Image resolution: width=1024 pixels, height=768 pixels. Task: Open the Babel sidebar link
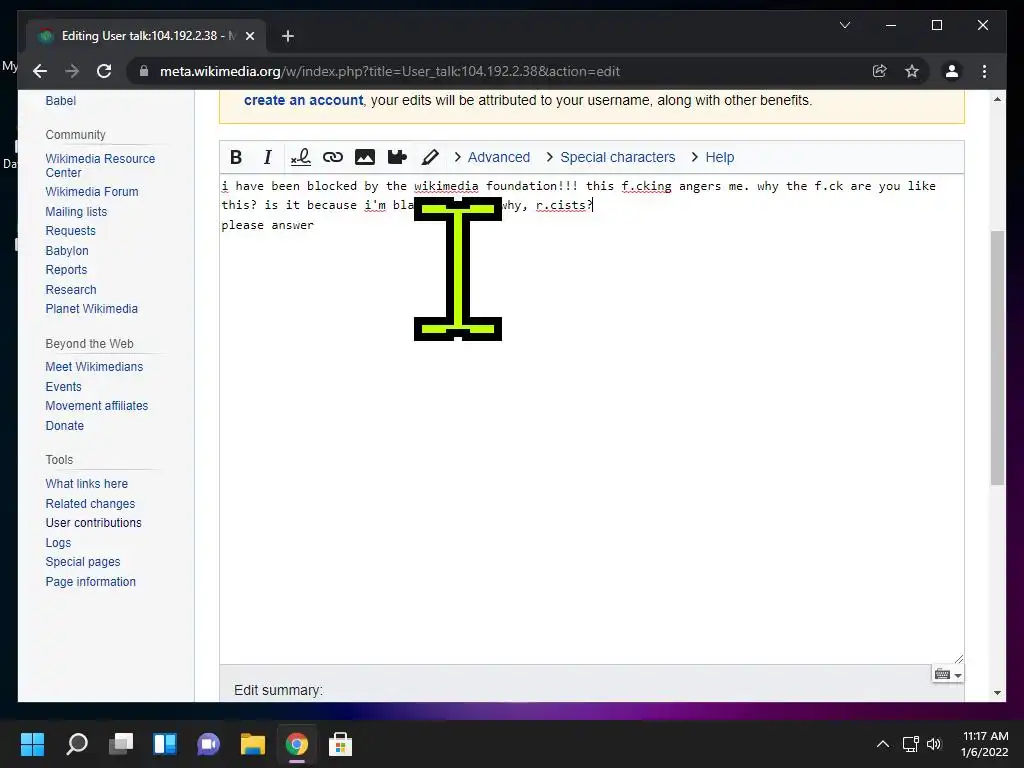pos(60,101)
